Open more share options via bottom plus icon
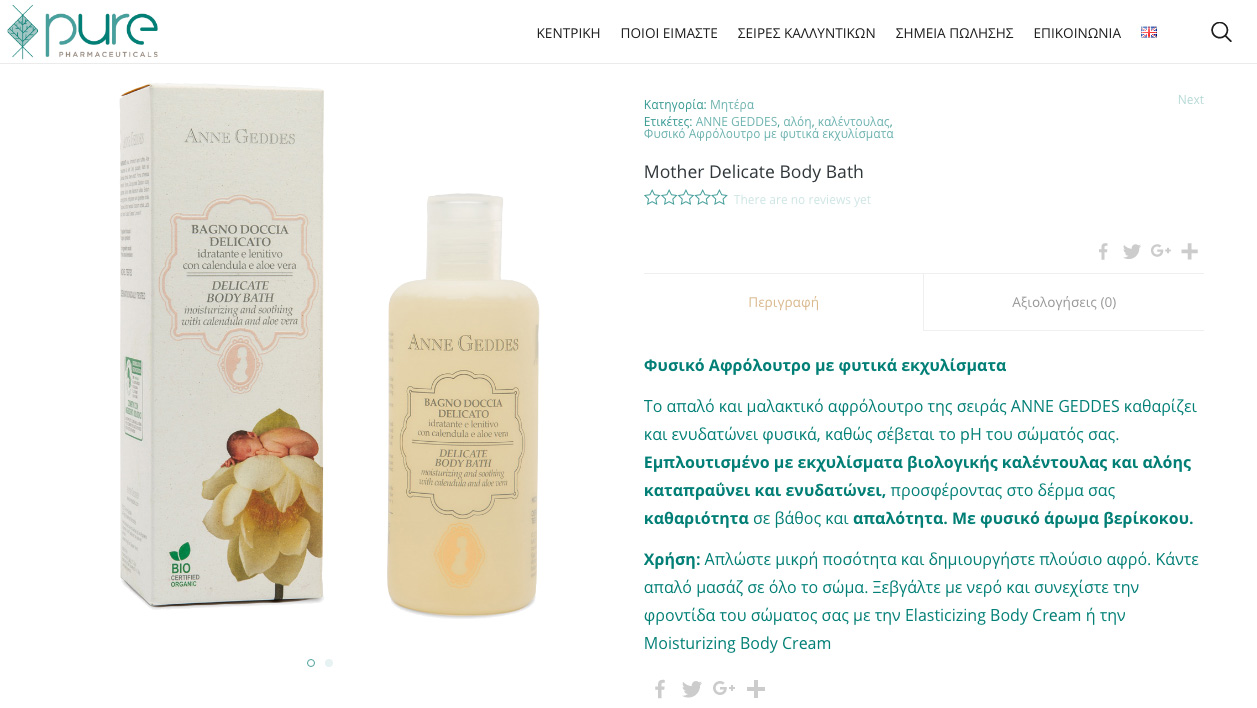 click(x=756, y=688)
